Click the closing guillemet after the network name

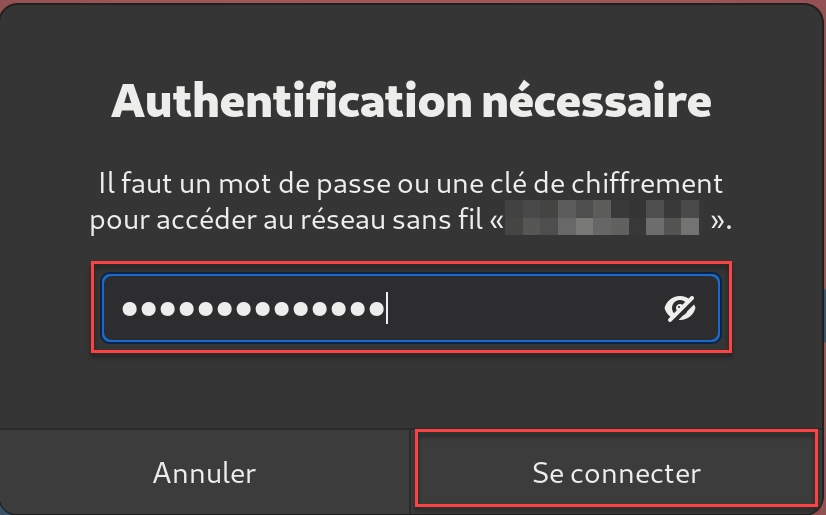[716, 221]
